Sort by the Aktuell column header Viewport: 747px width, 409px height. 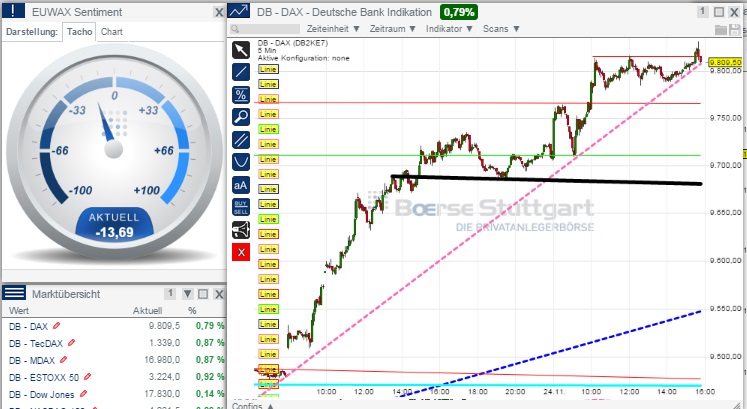(x=147, y=310)
